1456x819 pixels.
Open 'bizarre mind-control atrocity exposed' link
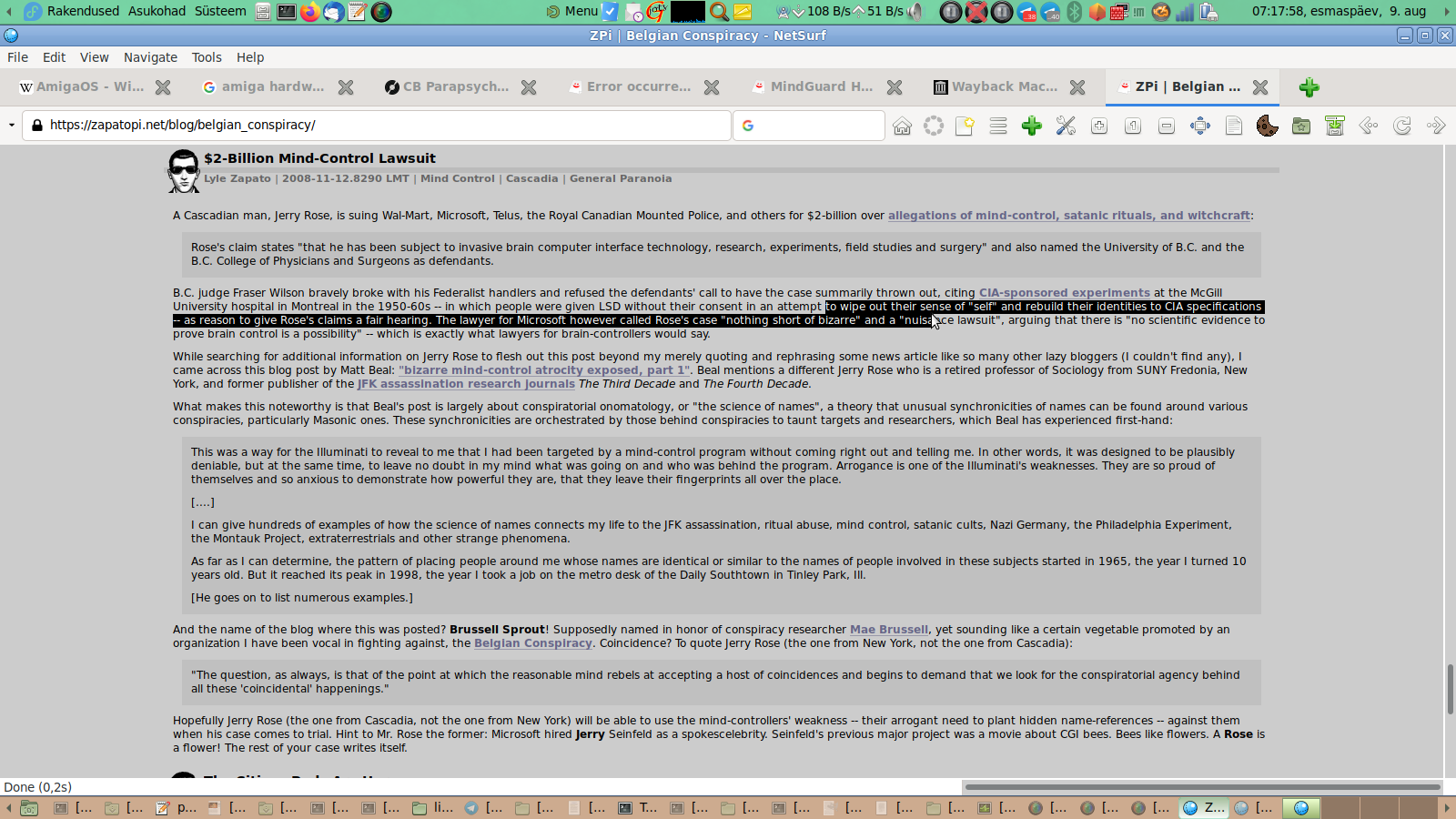[544, 370]
